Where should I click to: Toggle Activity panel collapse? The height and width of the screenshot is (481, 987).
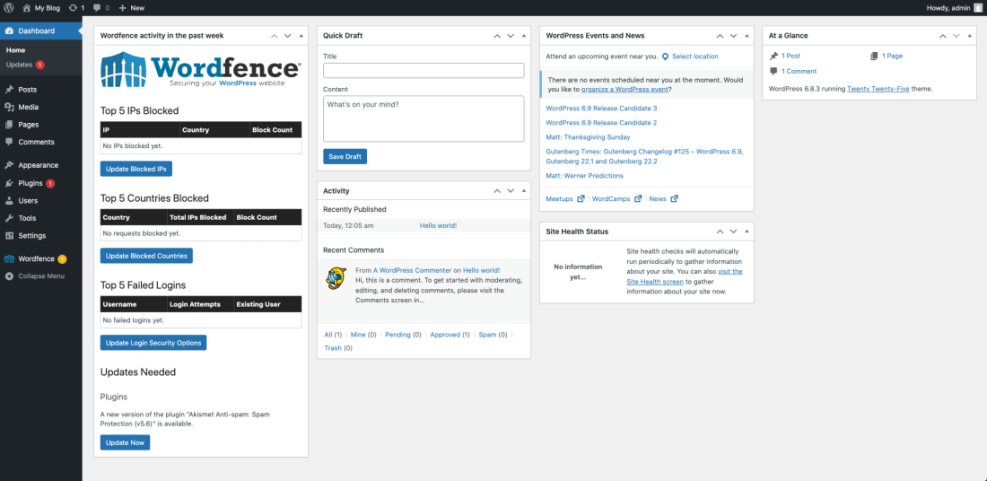(x=524, y=191)
